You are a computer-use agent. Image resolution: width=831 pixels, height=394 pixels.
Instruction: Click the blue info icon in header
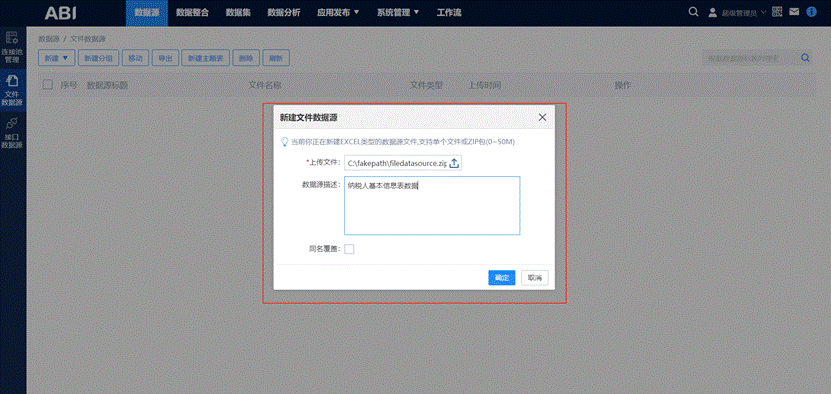tap(811, 12)
